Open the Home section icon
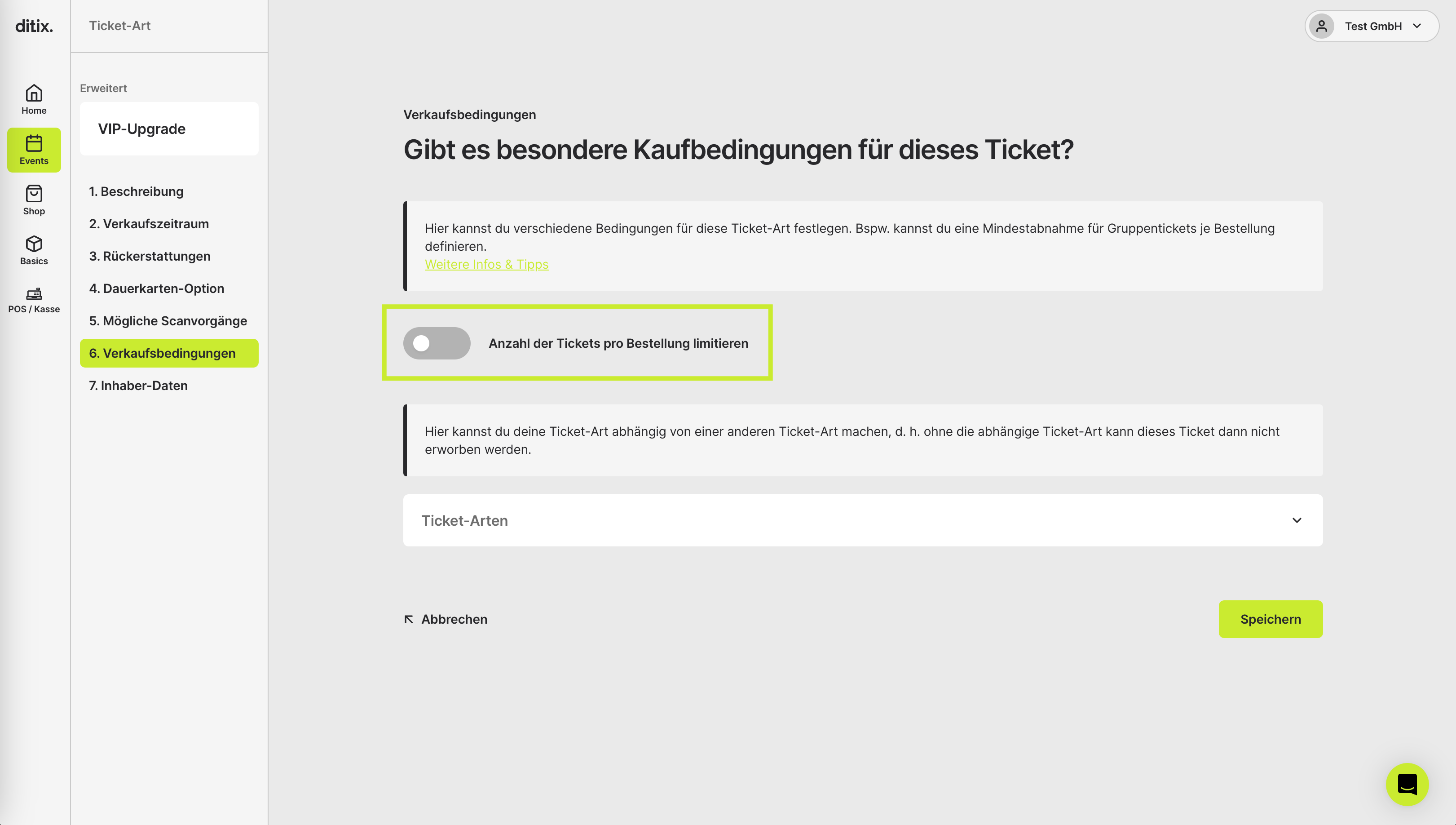Viewport: 1456px width, 825px height. [x=34, y=93]
